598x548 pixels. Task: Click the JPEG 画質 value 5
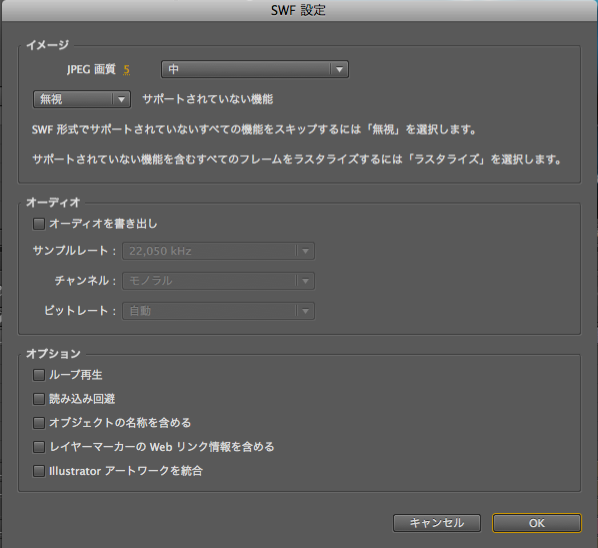pos(127,70)
